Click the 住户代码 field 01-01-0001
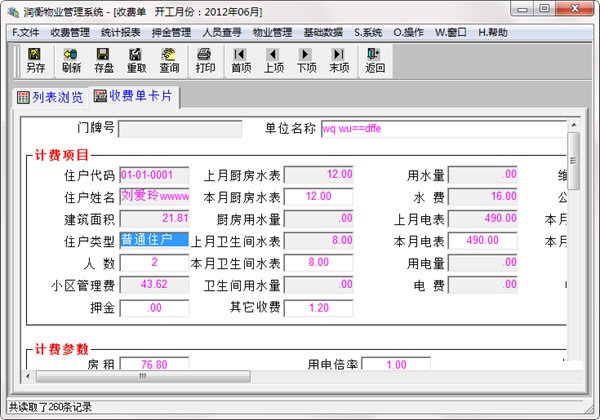The height and width of the screenshot is (420, 600). pos(154,175)
